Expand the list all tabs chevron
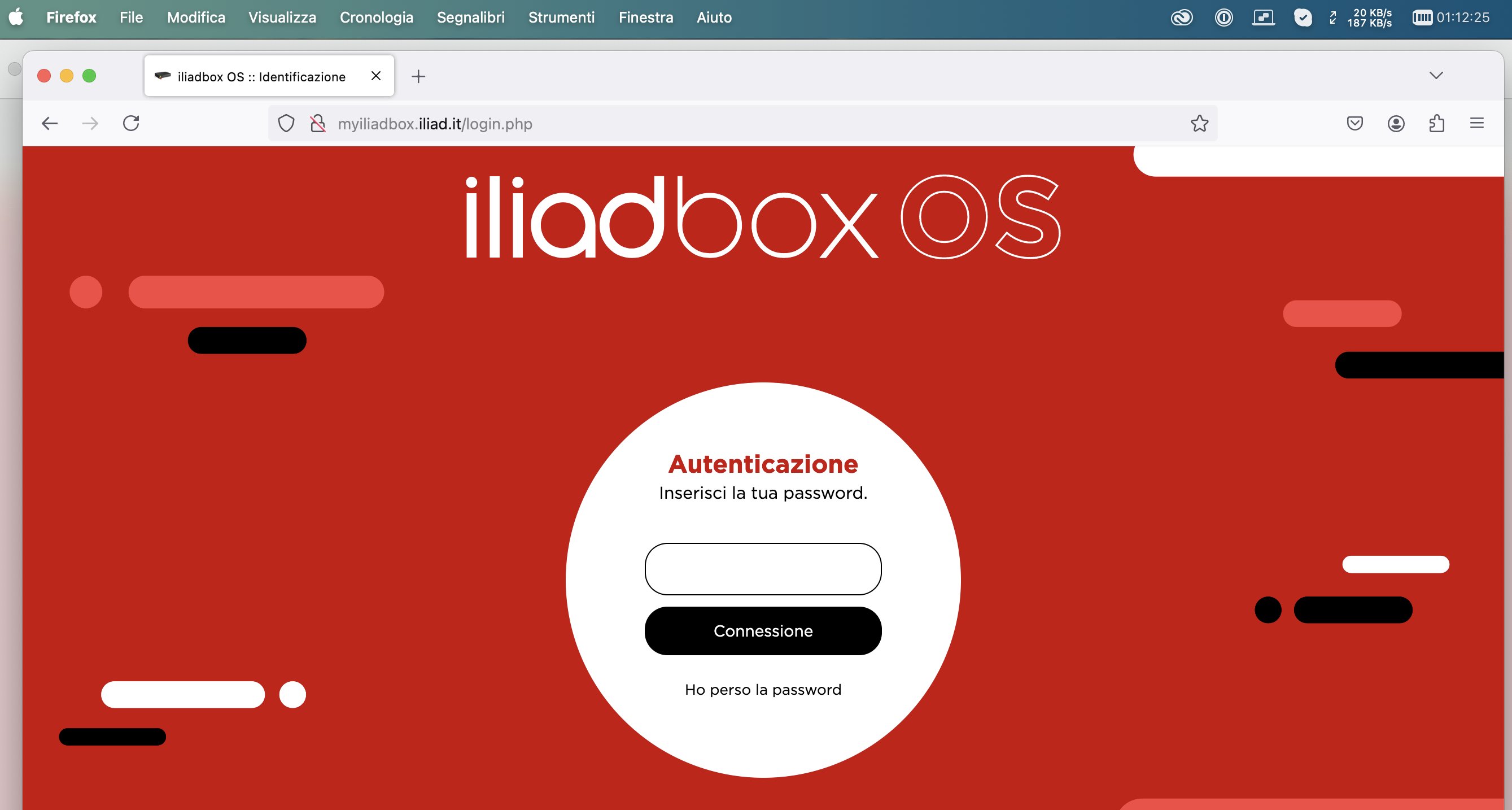Viewport: 1512px width, 810px height. click(x=1436, y=75)
